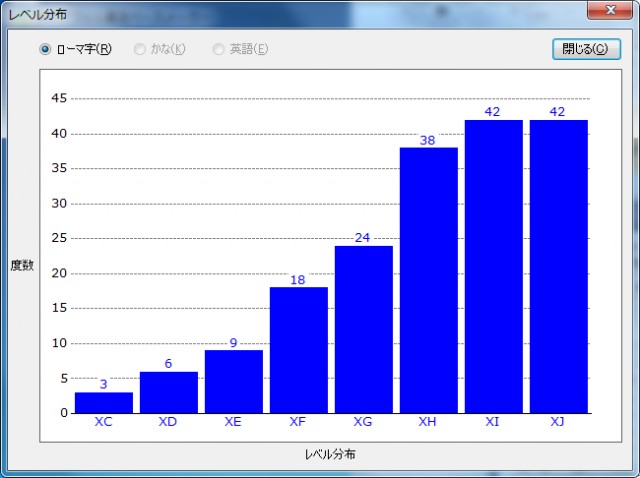The image size is (640, 478).
Task: Click the 40 y-axis tick label
Action: tap(59, 133)
